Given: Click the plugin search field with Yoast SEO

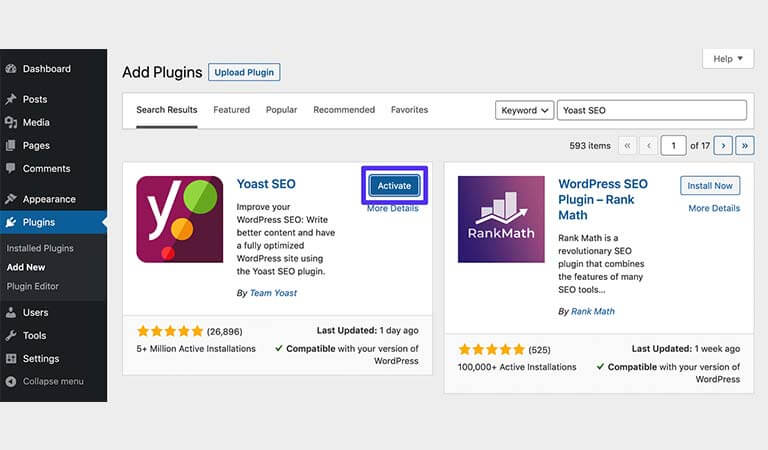Looking at the screenshot, I should click(x=651, y=110).
